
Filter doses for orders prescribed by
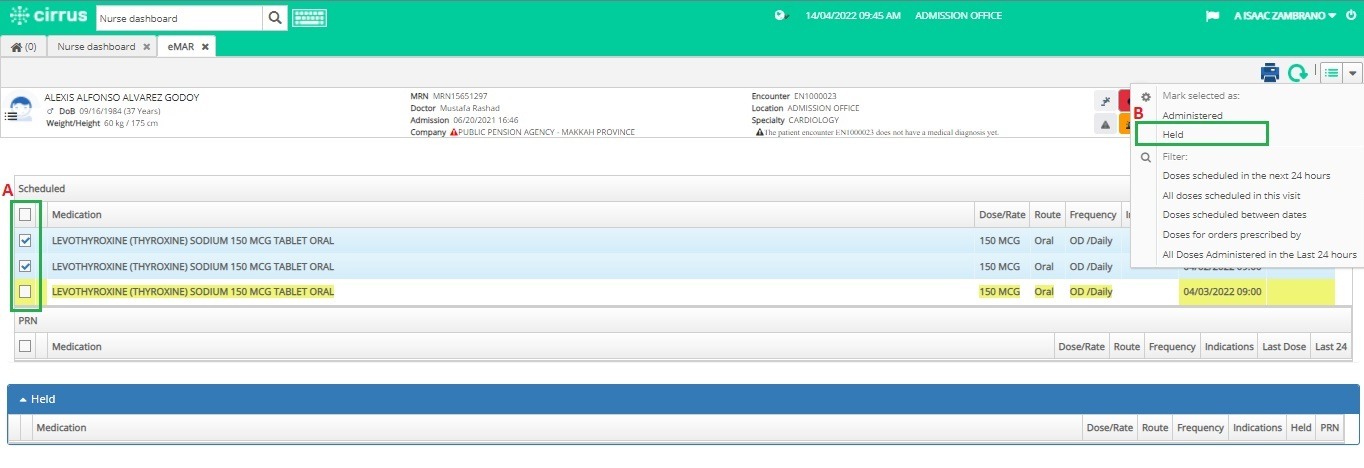tap(1231, 235)
